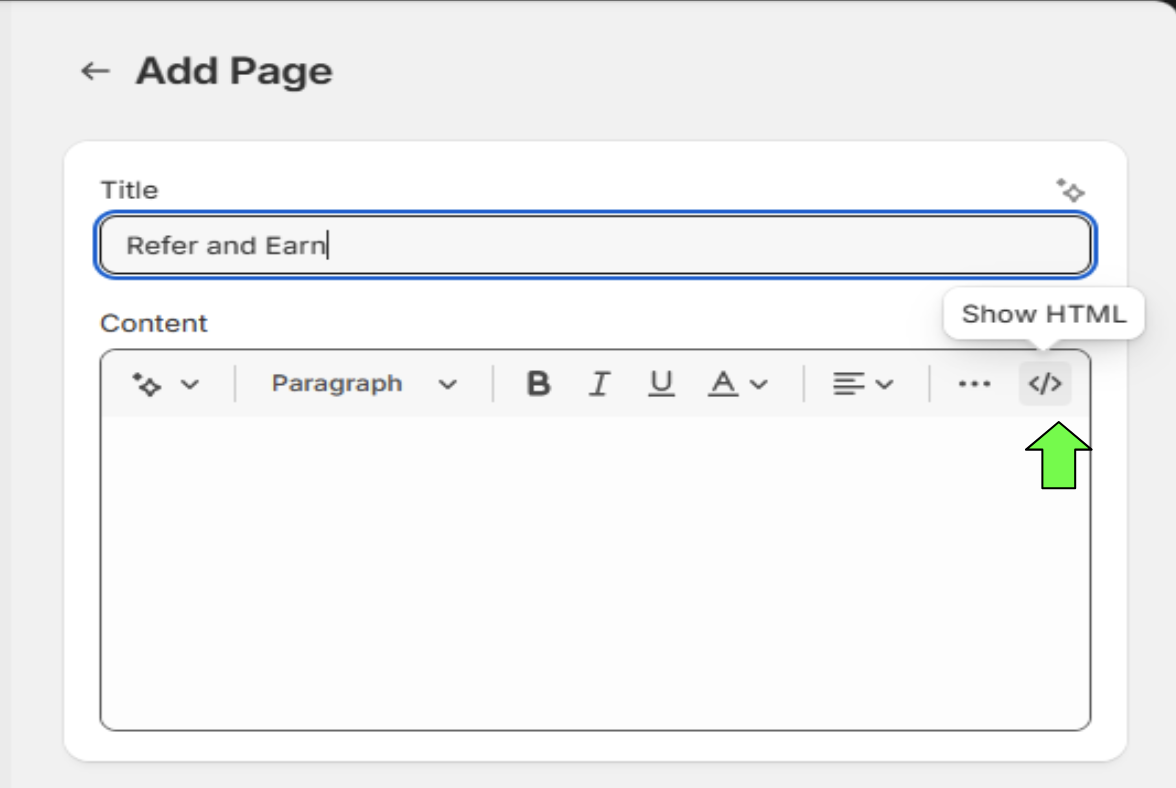The width and height of the screenshot is (1176, 788).
Task: Toggle underline formatting
Action: pyautogui.click(x=661, y=384)
